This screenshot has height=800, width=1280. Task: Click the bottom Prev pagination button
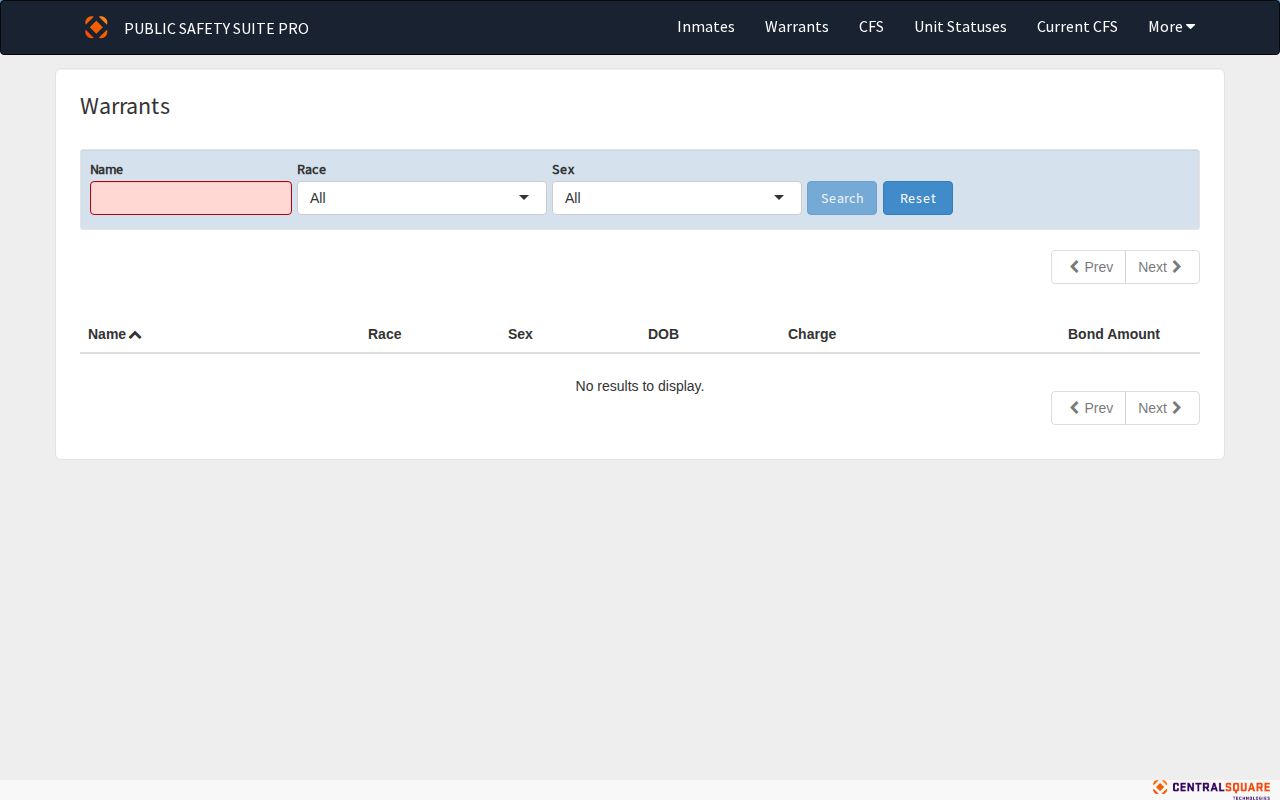point(1089,408)
